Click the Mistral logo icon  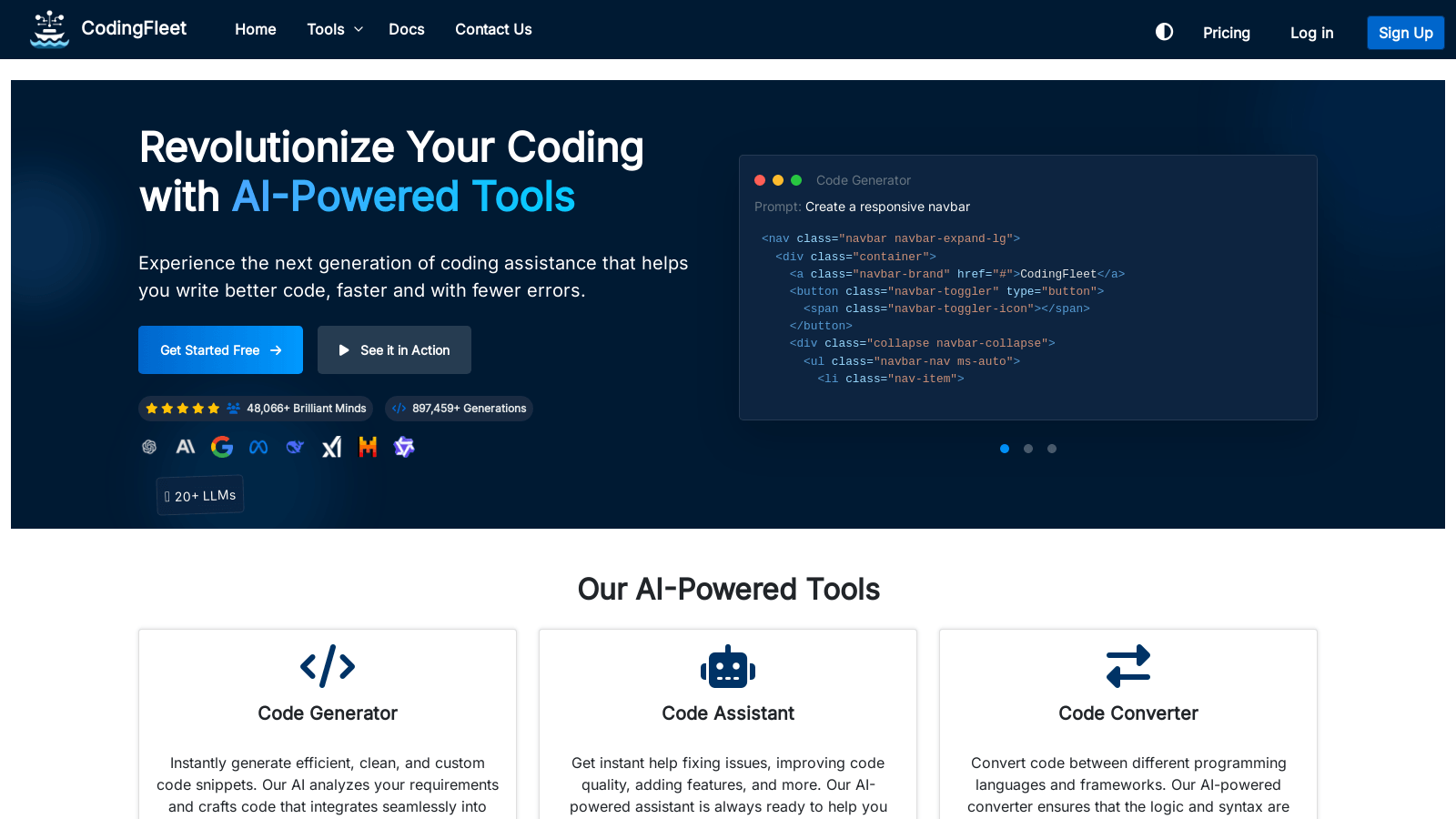tap(368, 447)
